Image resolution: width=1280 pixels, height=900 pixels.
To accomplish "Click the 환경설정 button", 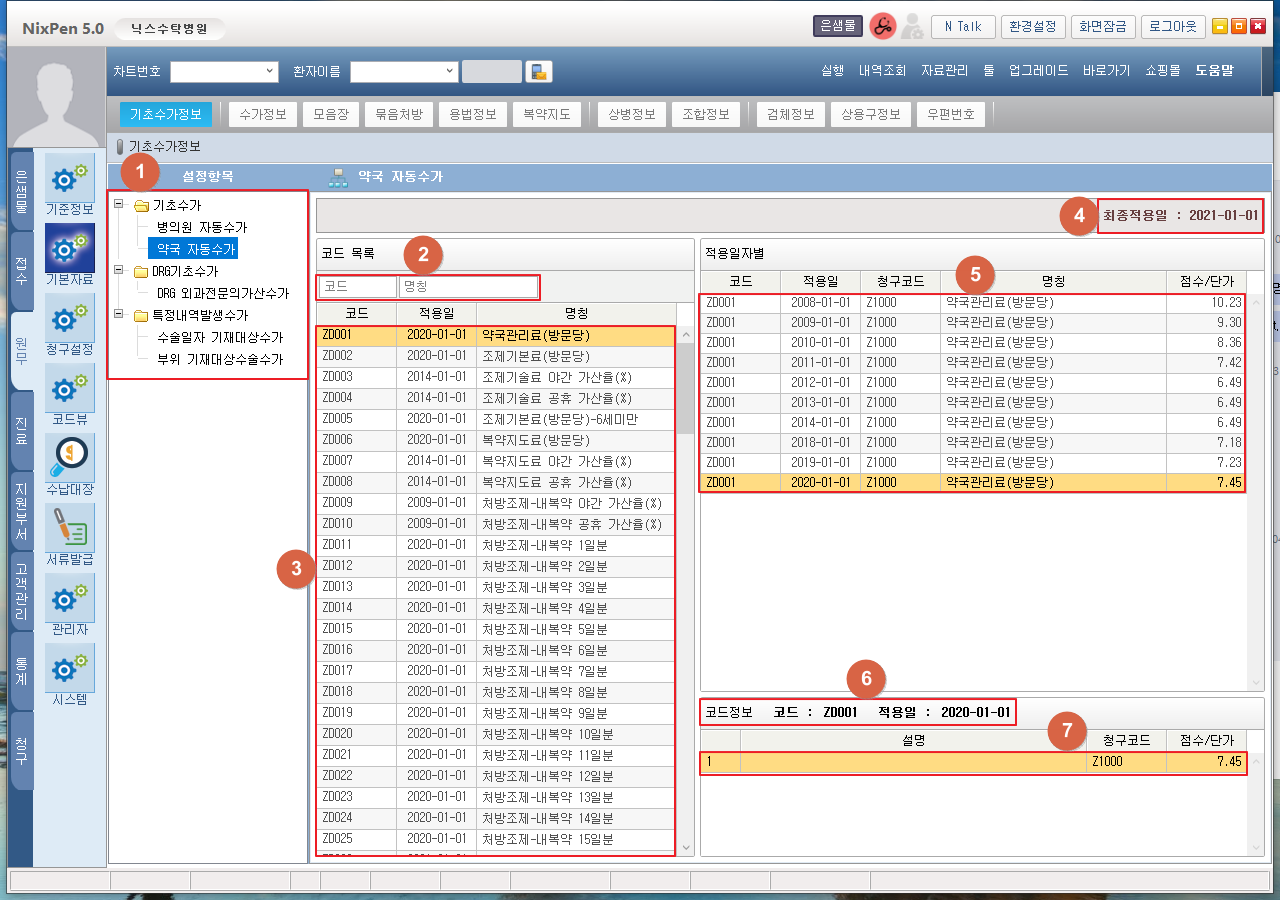I will (1032, 27).
